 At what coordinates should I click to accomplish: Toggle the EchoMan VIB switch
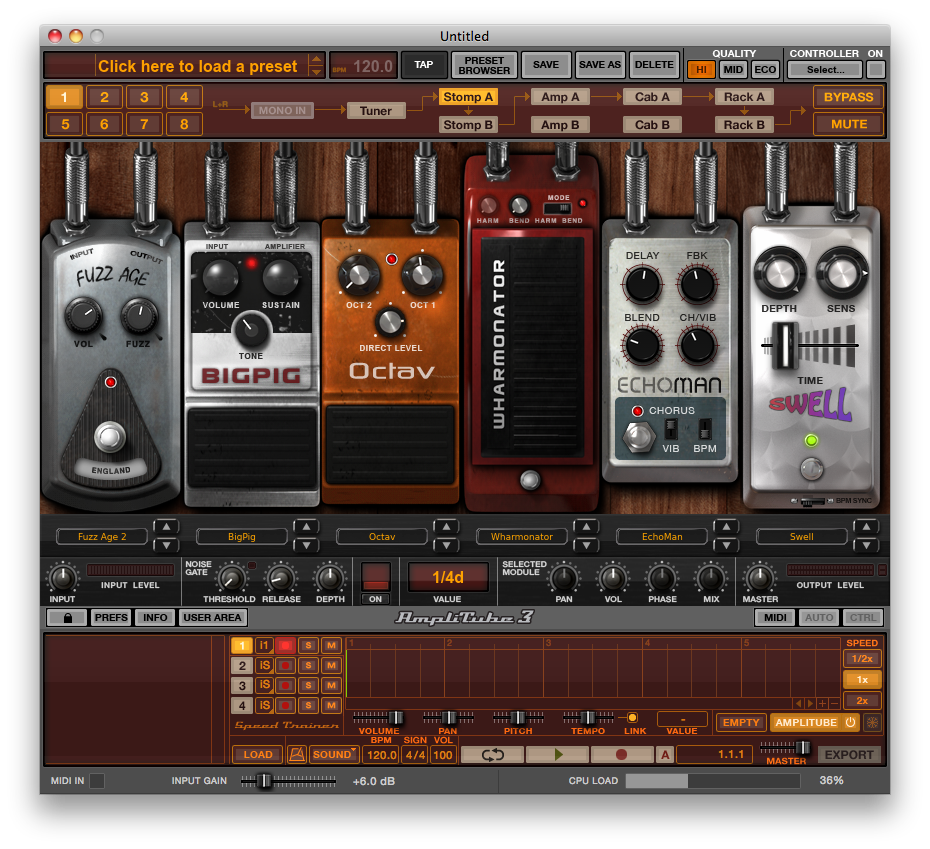point(671,429)
